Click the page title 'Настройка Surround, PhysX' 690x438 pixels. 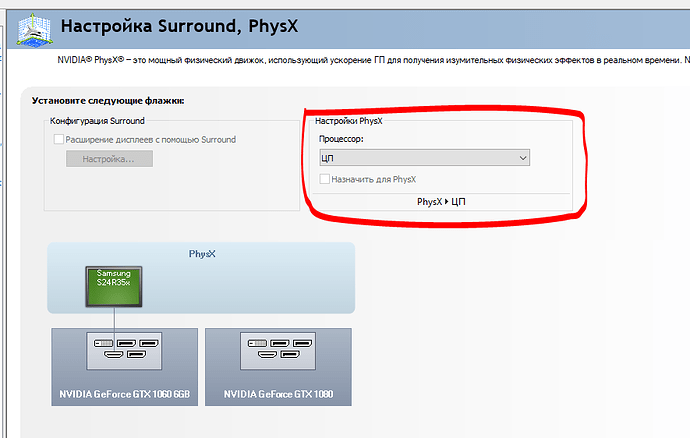pos(179,26)
